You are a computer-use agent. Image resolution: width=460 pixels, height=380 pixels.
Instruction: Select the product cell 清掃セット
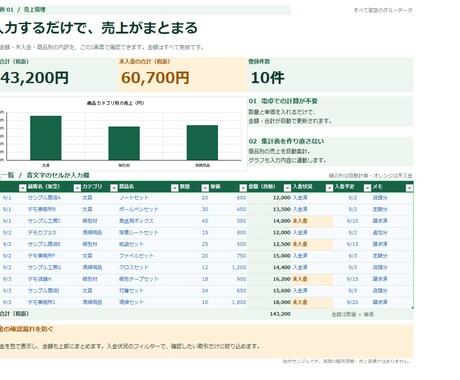[x=131, y=302]
